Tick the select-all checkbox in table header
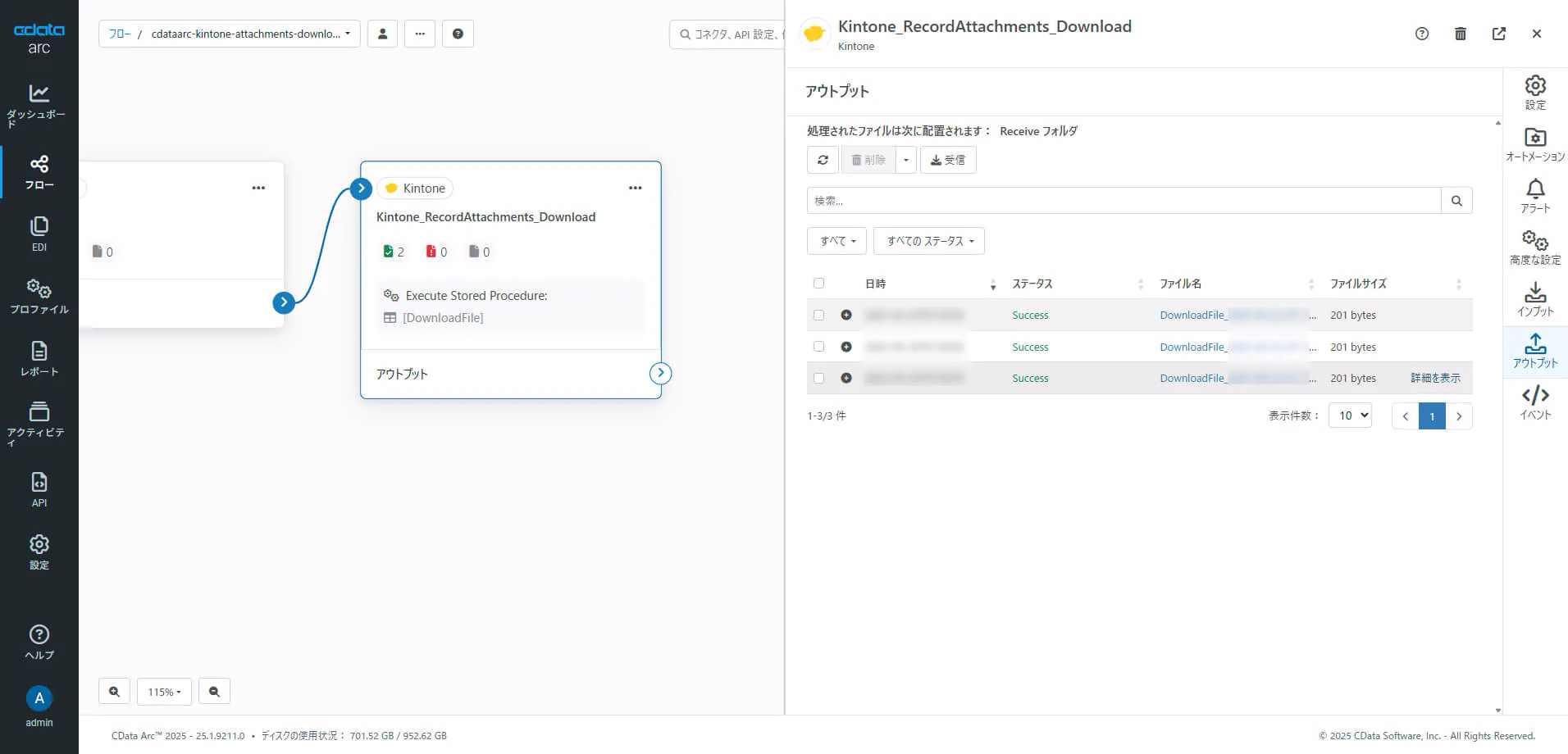The height and width of the screenshot is (754, 1568). (818, 284)
